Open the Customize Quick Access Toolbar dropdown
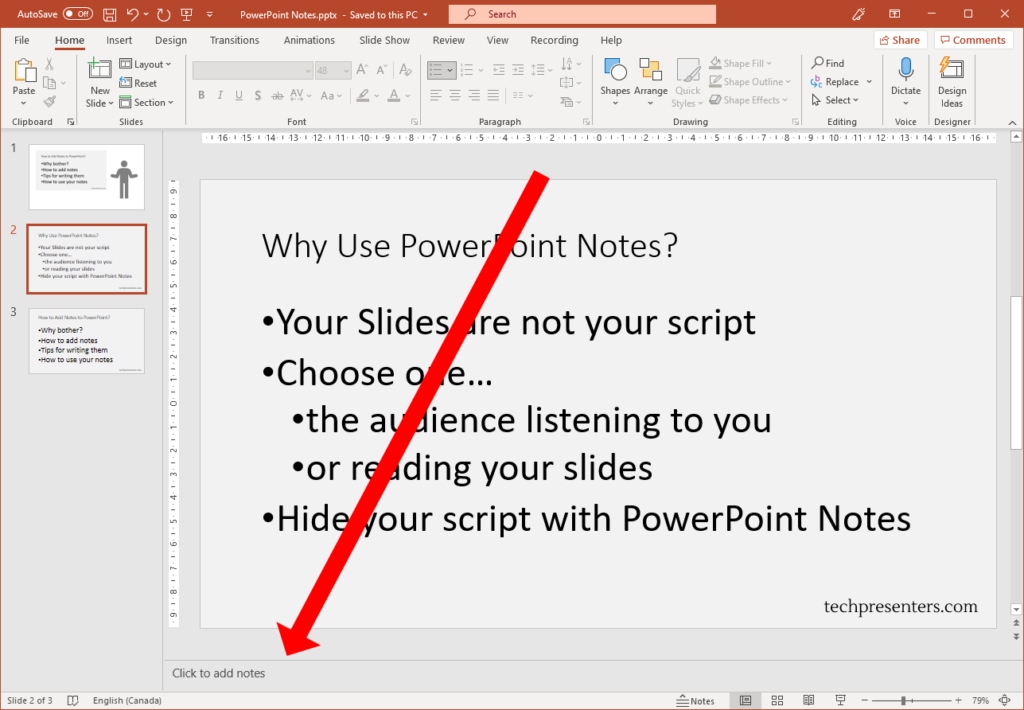 click(210, 14)
